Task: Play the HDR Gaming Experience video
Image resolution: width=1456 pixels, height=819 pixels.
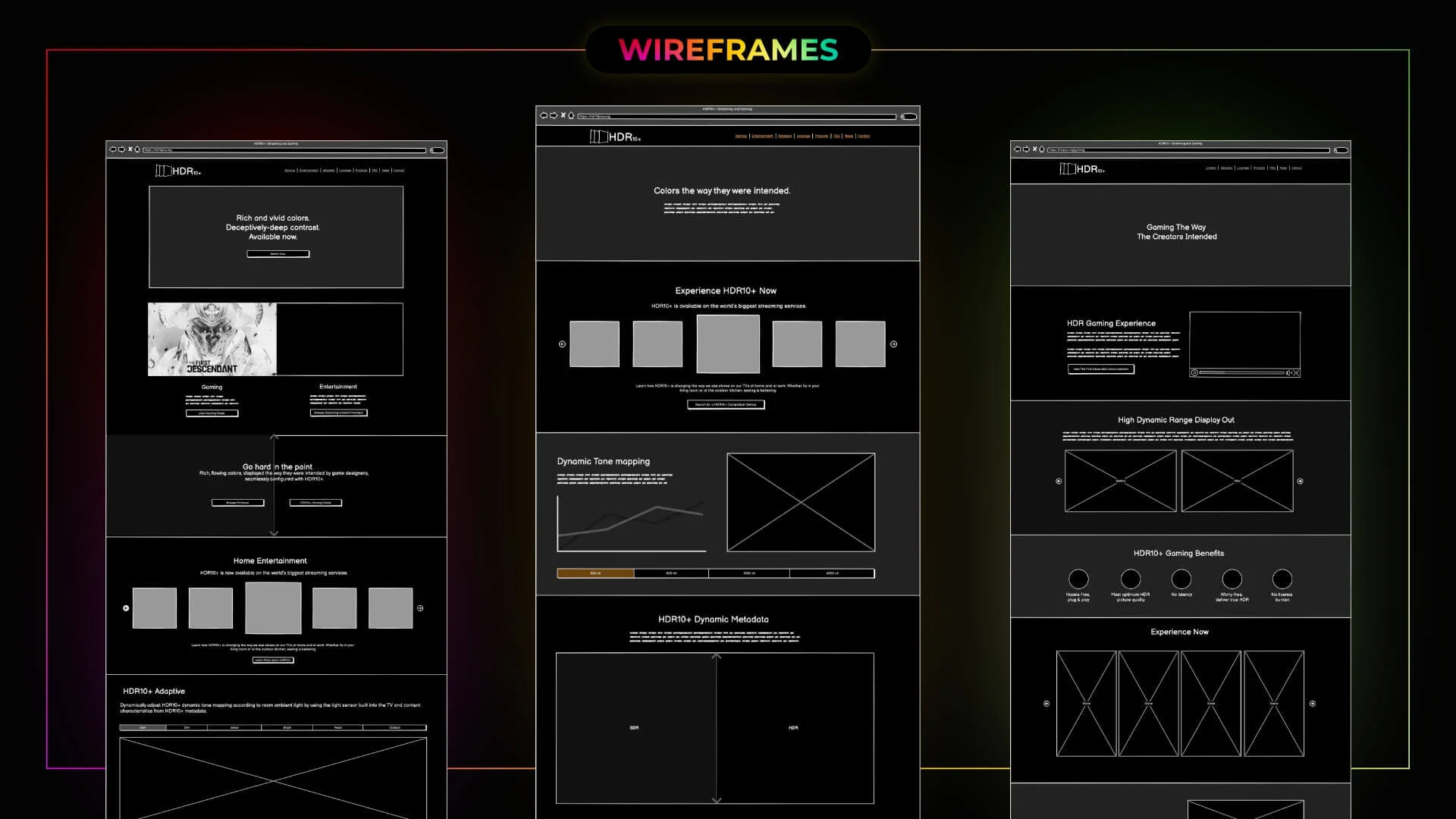Action: tap(1194, 373)
